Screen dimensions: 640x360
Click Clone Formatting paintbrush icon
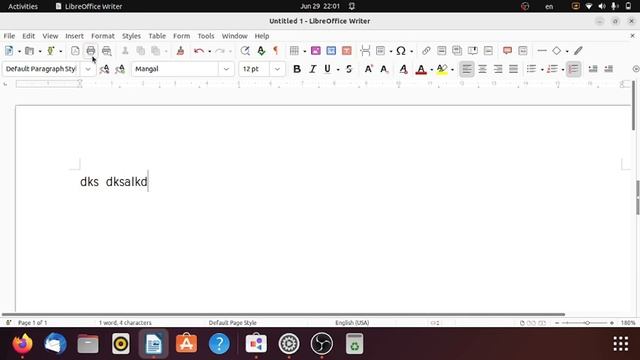pos(180,51)
